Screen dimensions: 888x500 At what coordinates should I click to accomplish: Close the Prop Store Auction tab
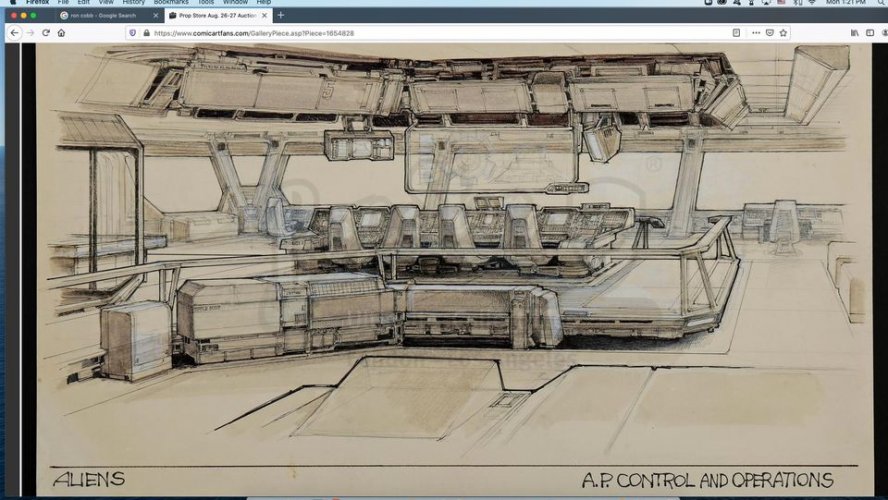click(264, 15)
